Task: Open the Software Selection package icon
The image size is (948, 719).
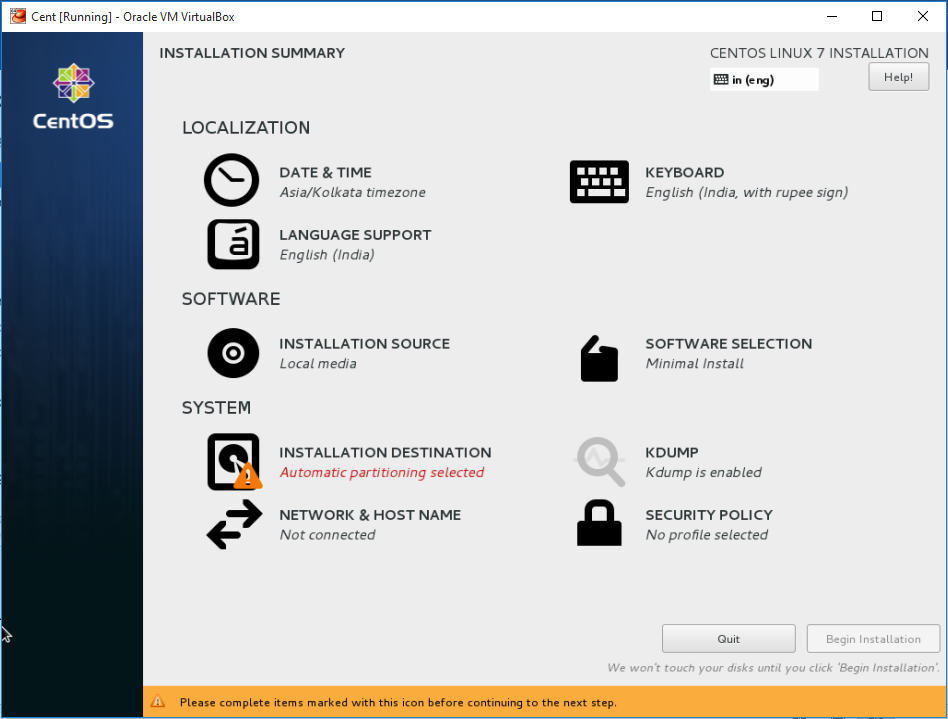Action: point(599,359)
